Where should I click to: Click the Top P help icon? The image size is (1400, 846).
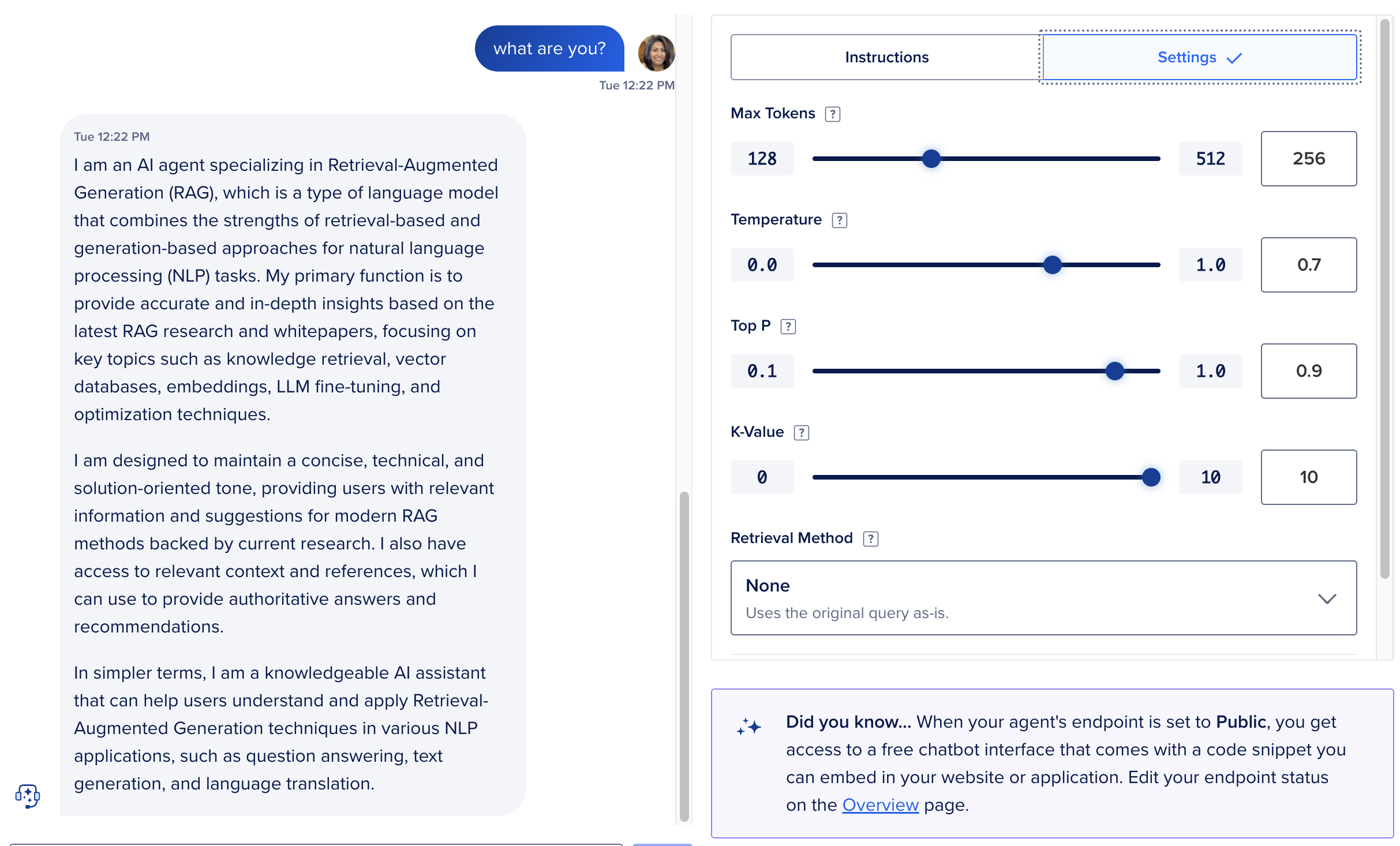788,327
